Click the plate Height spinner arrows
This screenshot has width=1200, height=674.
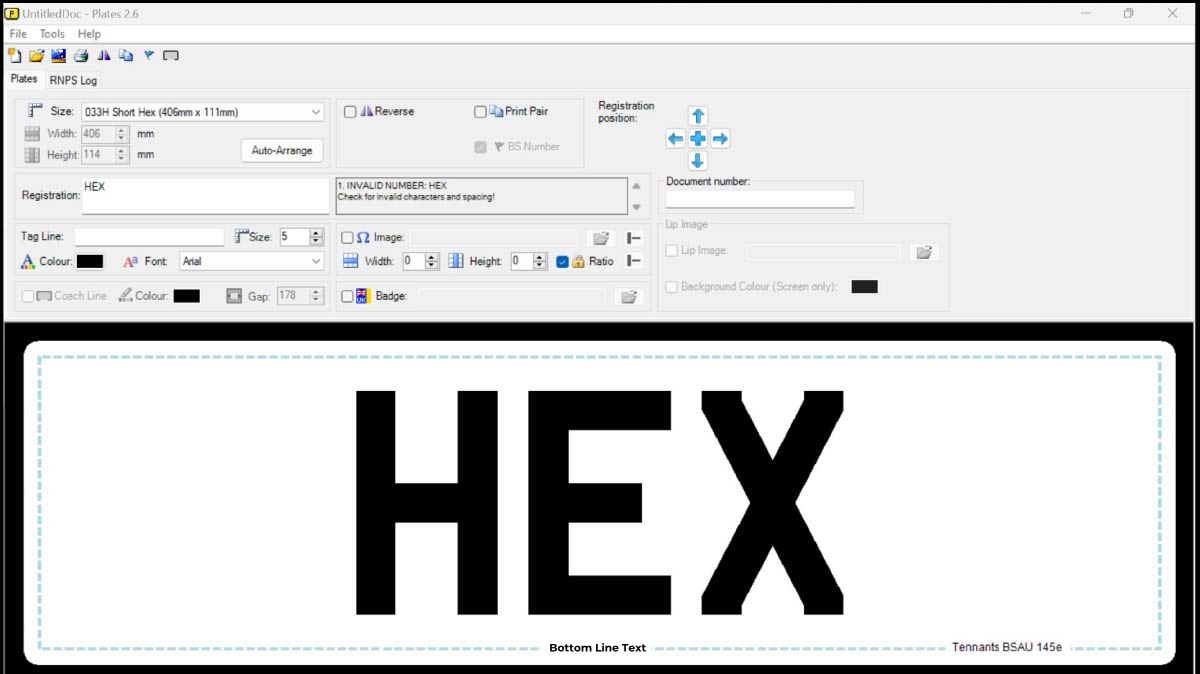point(122,155)
